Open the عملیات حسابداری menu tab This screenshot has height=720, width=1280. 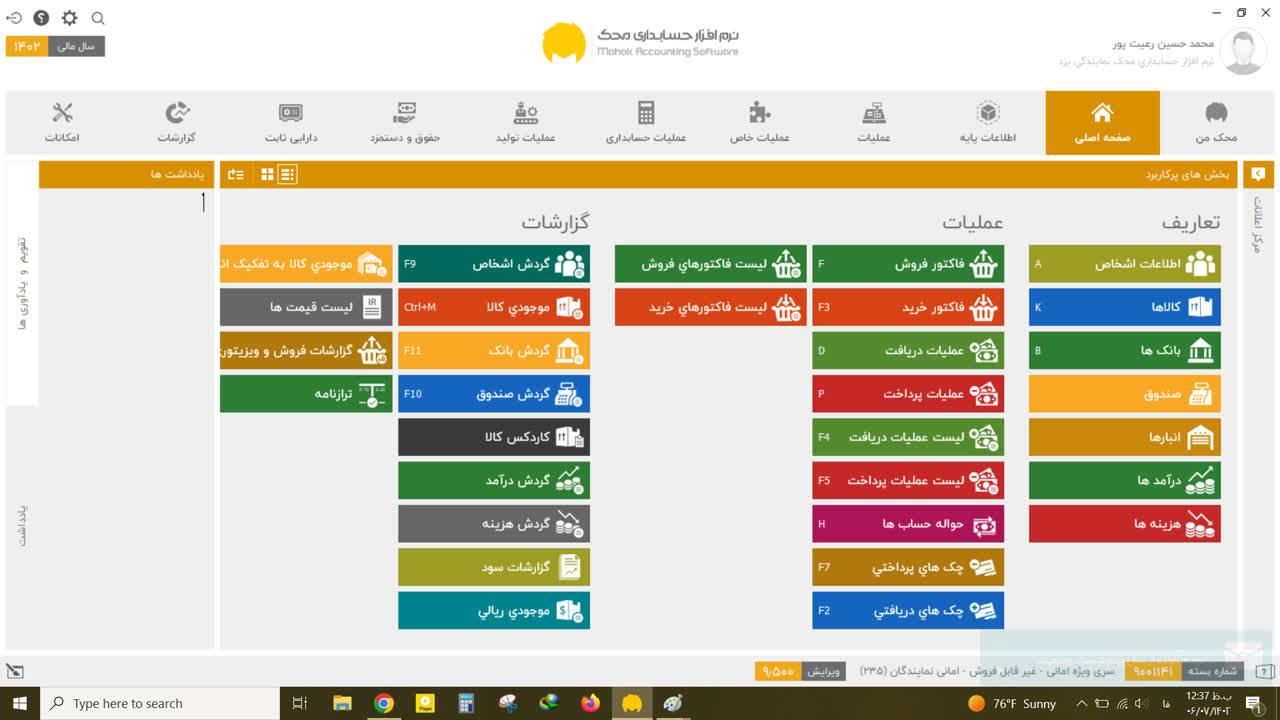tap(646, 123)
